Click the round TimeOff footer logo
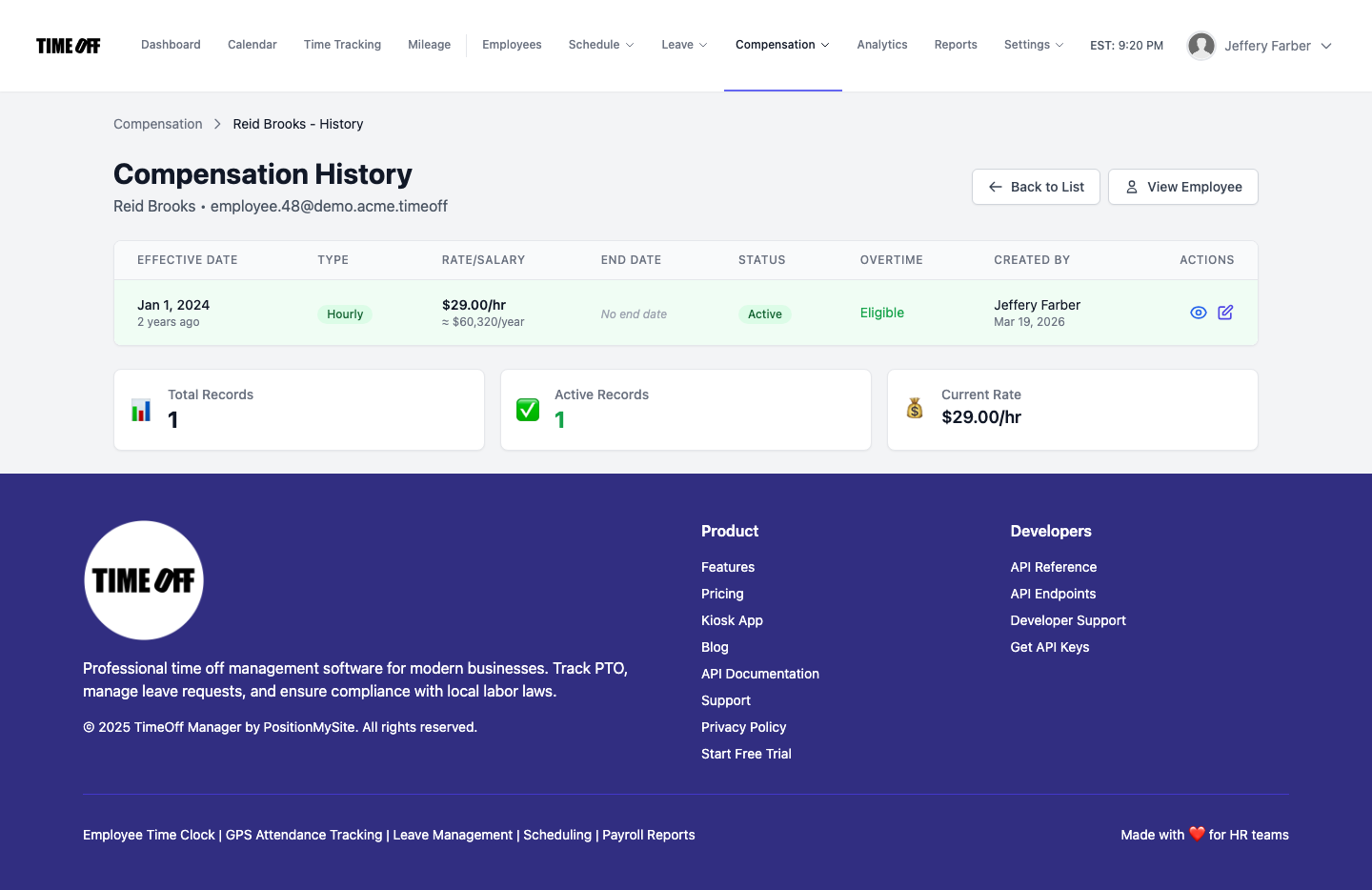This screenshot has height=890, width=1372. pos(144,580)
